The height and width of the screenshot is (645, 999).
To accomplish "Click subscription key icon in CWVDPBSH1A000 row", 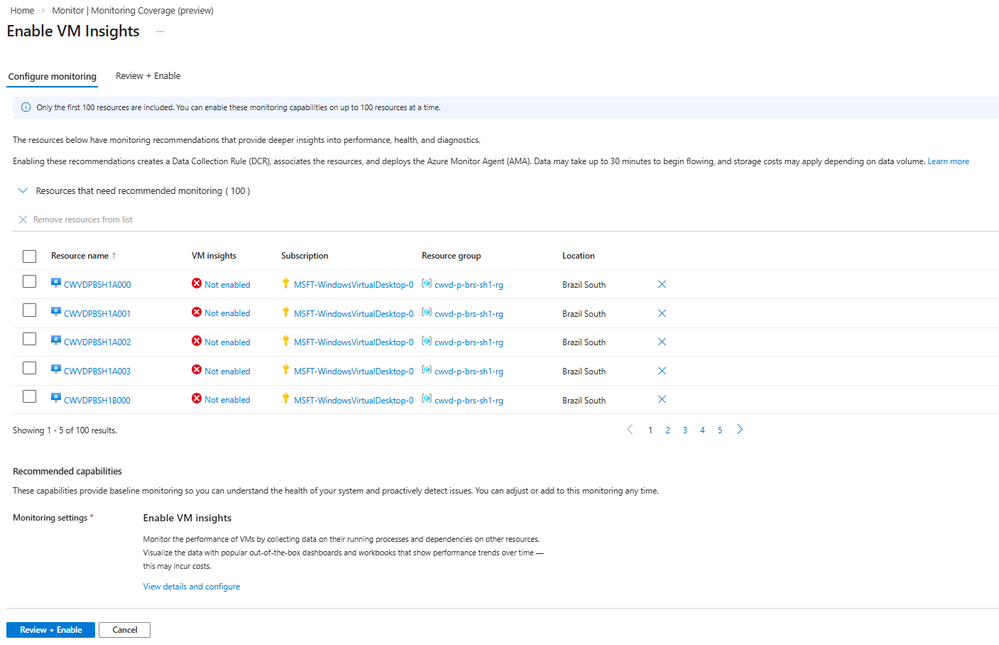I will click(286, 284).
